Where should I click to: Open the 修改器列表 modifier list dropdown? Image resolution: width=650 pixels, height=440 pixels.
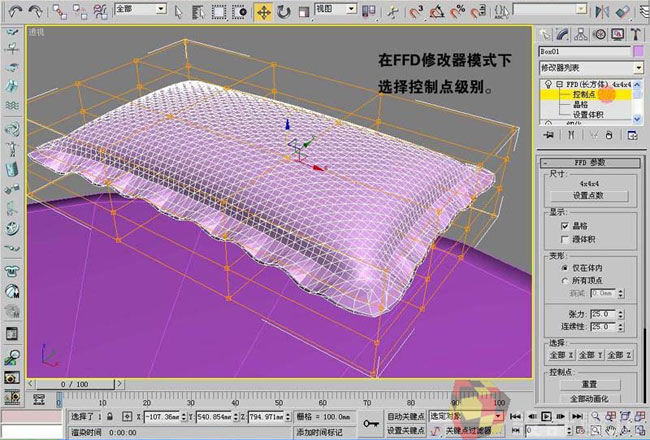590,66
